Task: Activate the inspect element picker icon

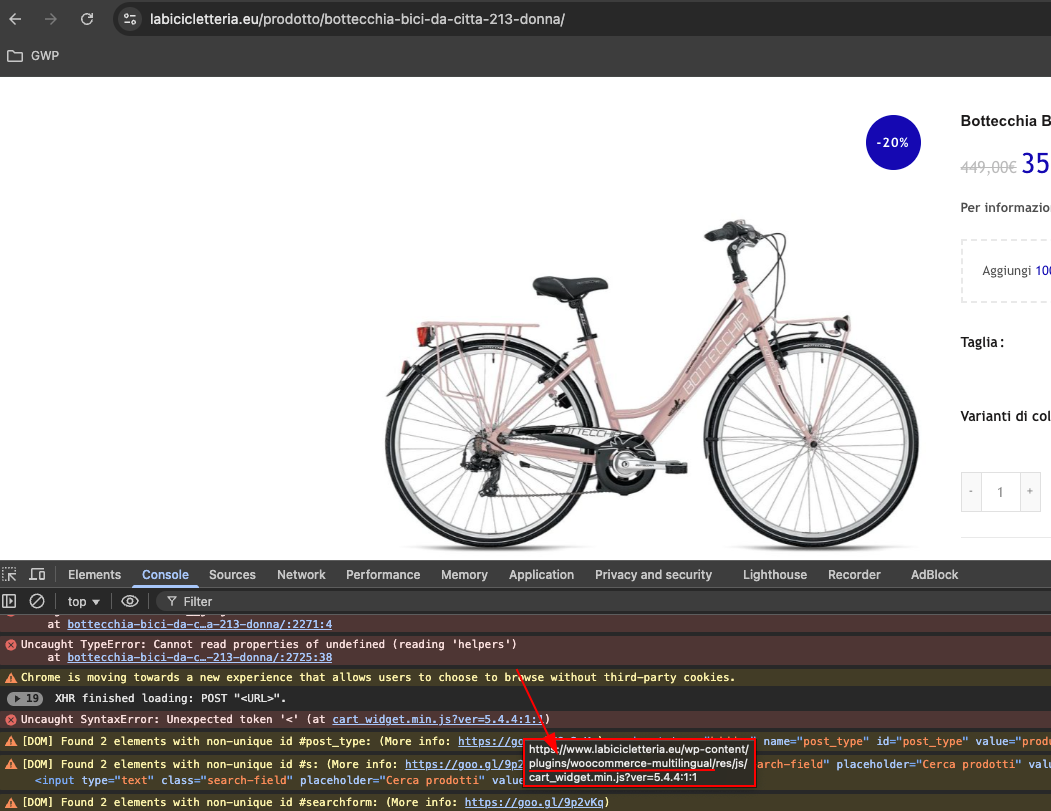Action: pyautogui.click(x=9, y=574)
